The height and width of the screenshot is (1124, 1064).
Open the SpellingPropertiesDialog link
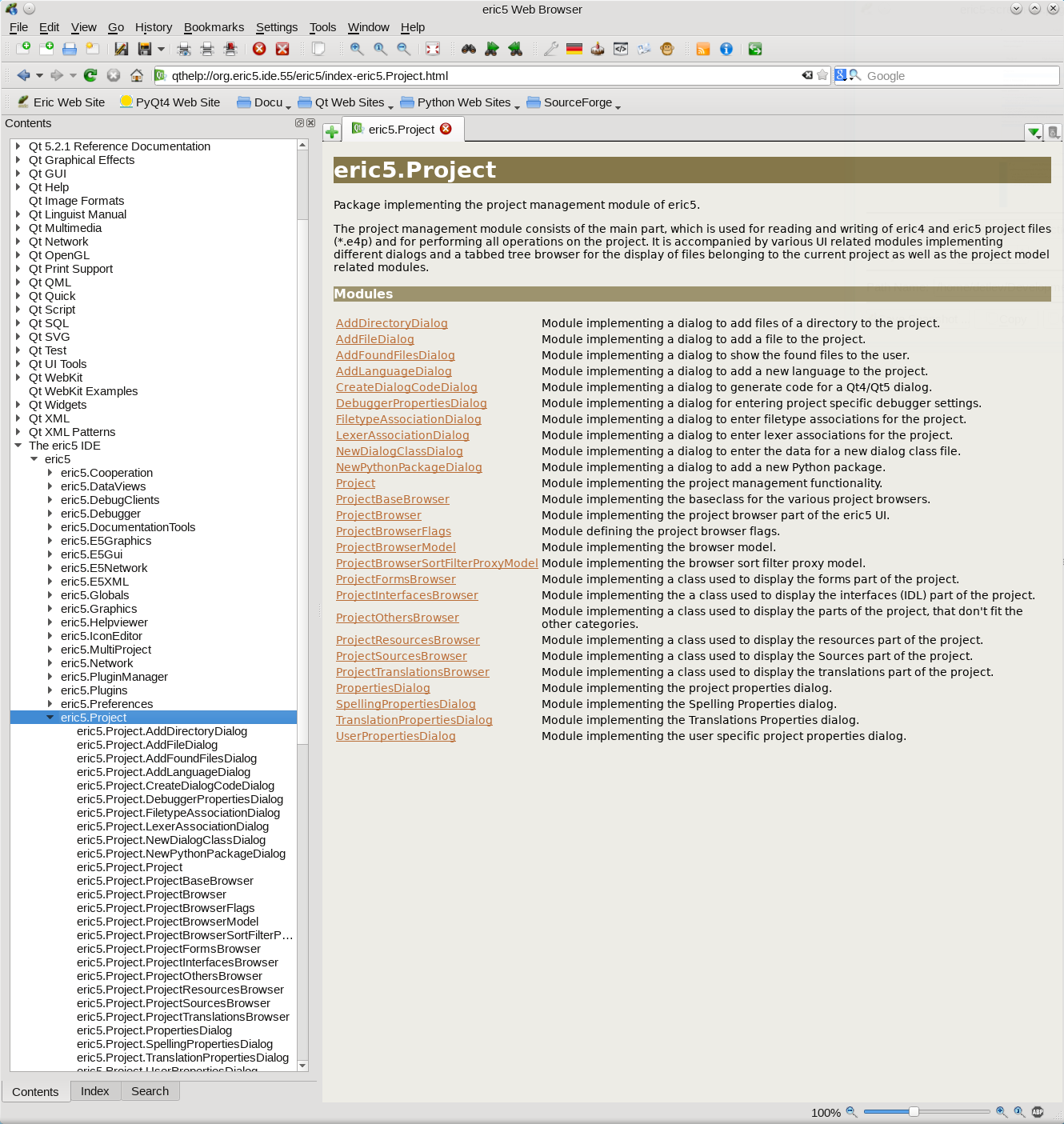click(406, 704)
